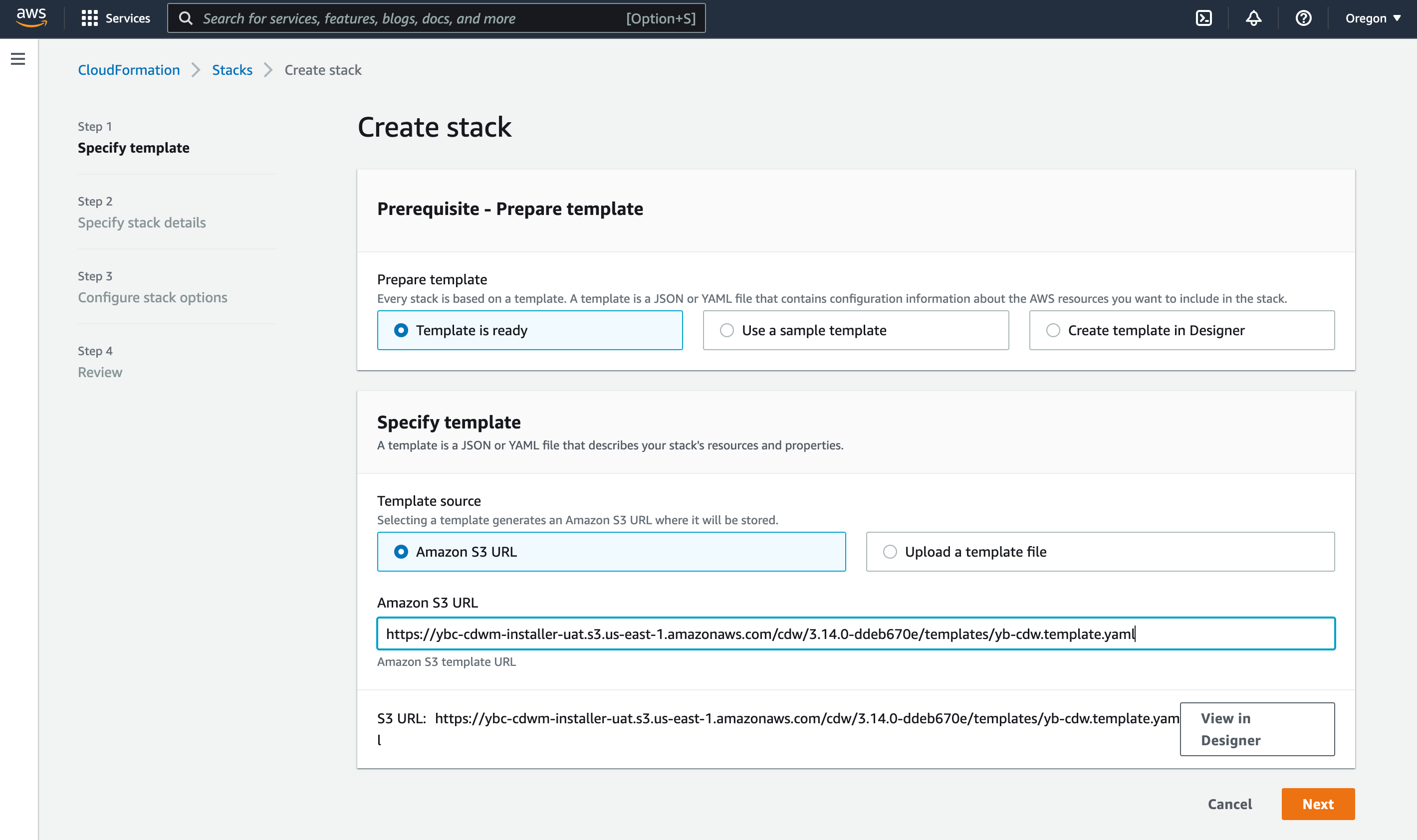Go to Stacks breadcrumb link
Screen dimensions: 1417x840
tap(232, 70)
